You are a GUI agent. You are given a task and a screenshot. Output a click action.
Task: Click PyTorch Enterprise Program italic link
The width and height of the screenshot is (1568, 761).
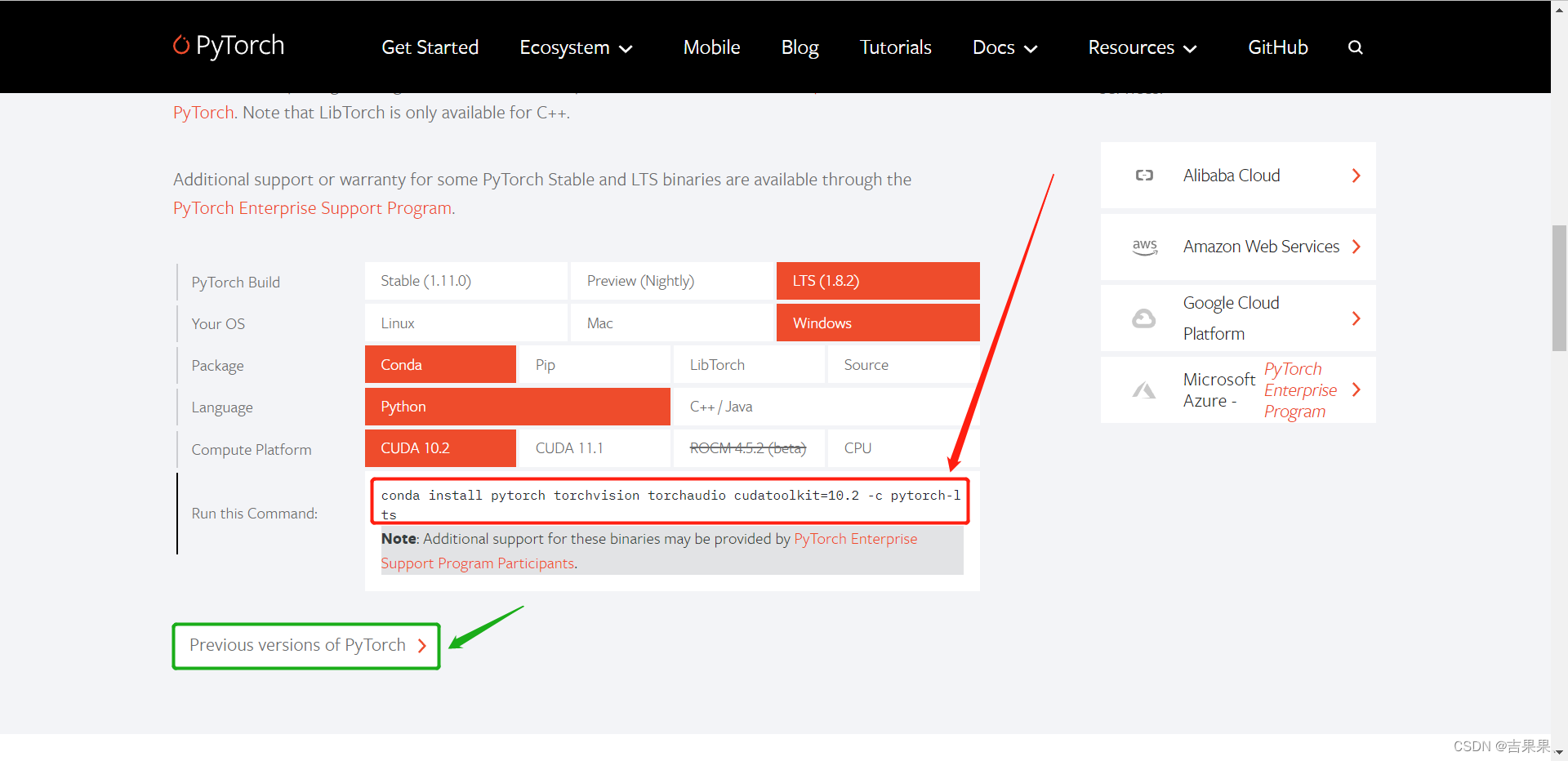click(x=1301, y=390)
